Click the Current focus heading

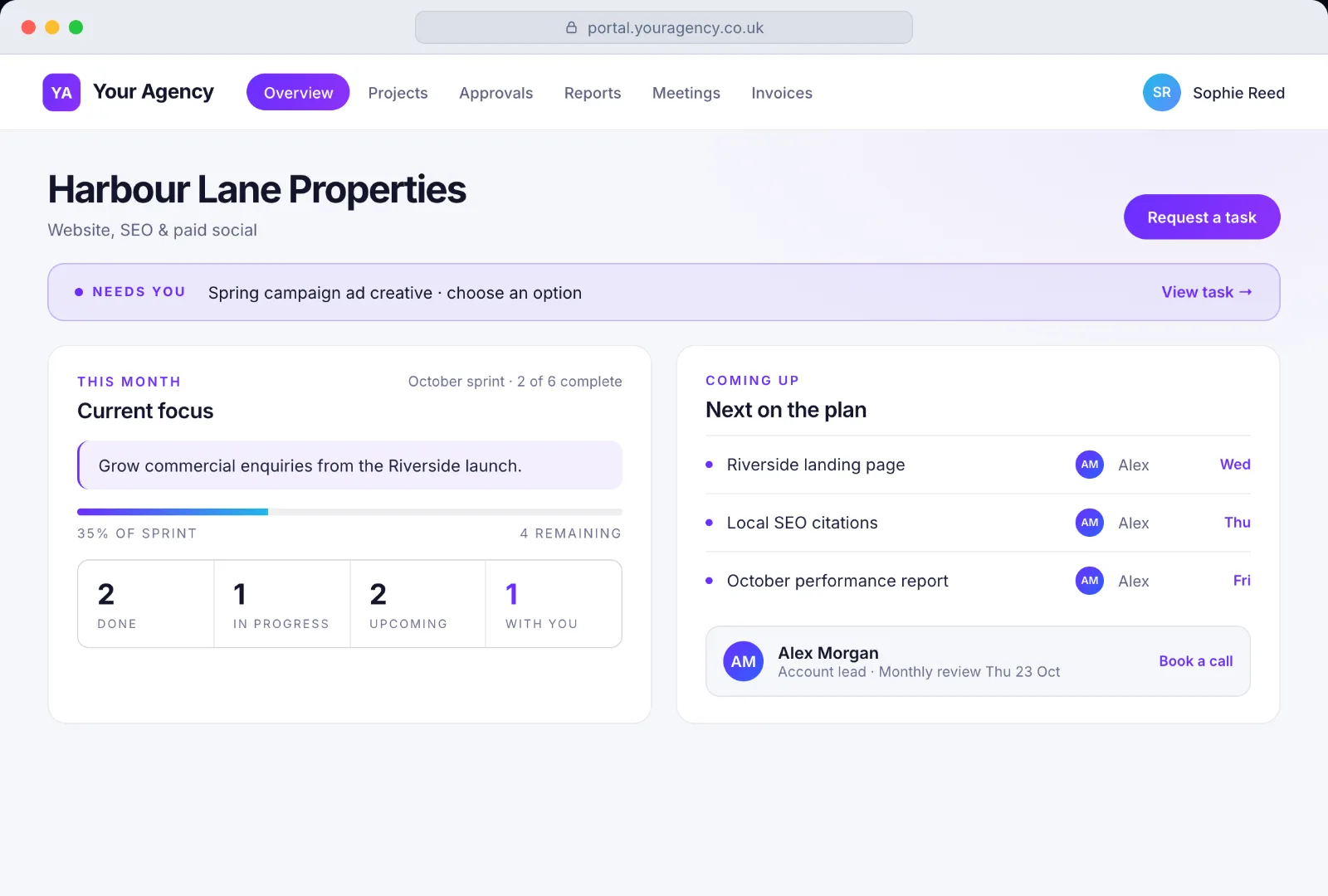(x=145, y=411)
